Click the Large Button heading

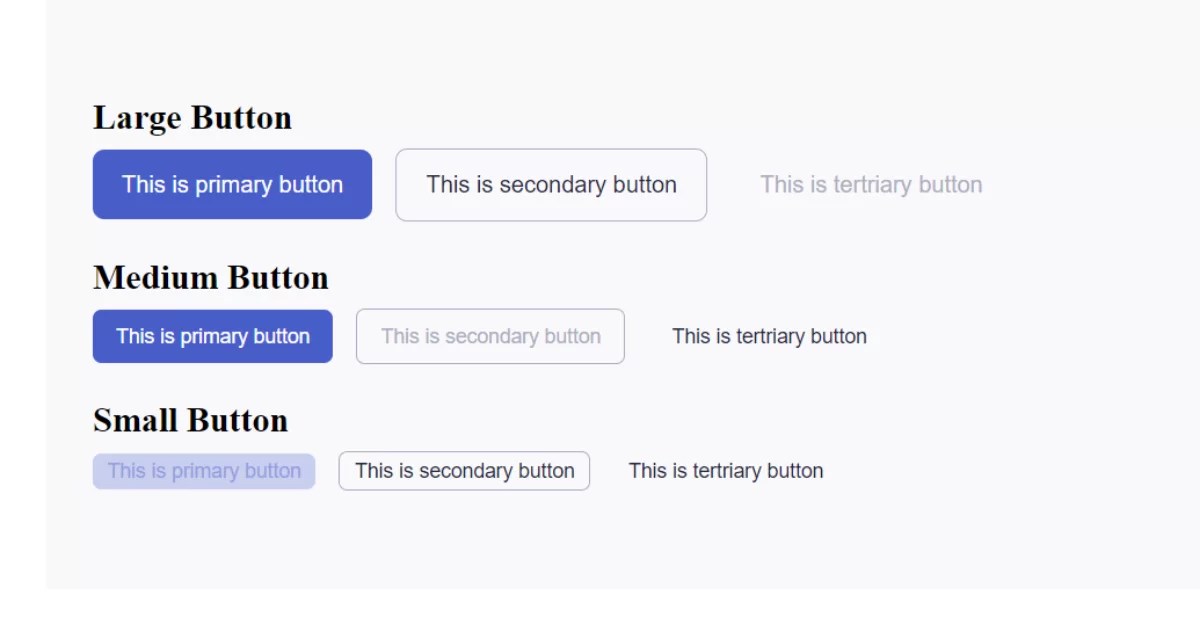(x=192, y=117)
